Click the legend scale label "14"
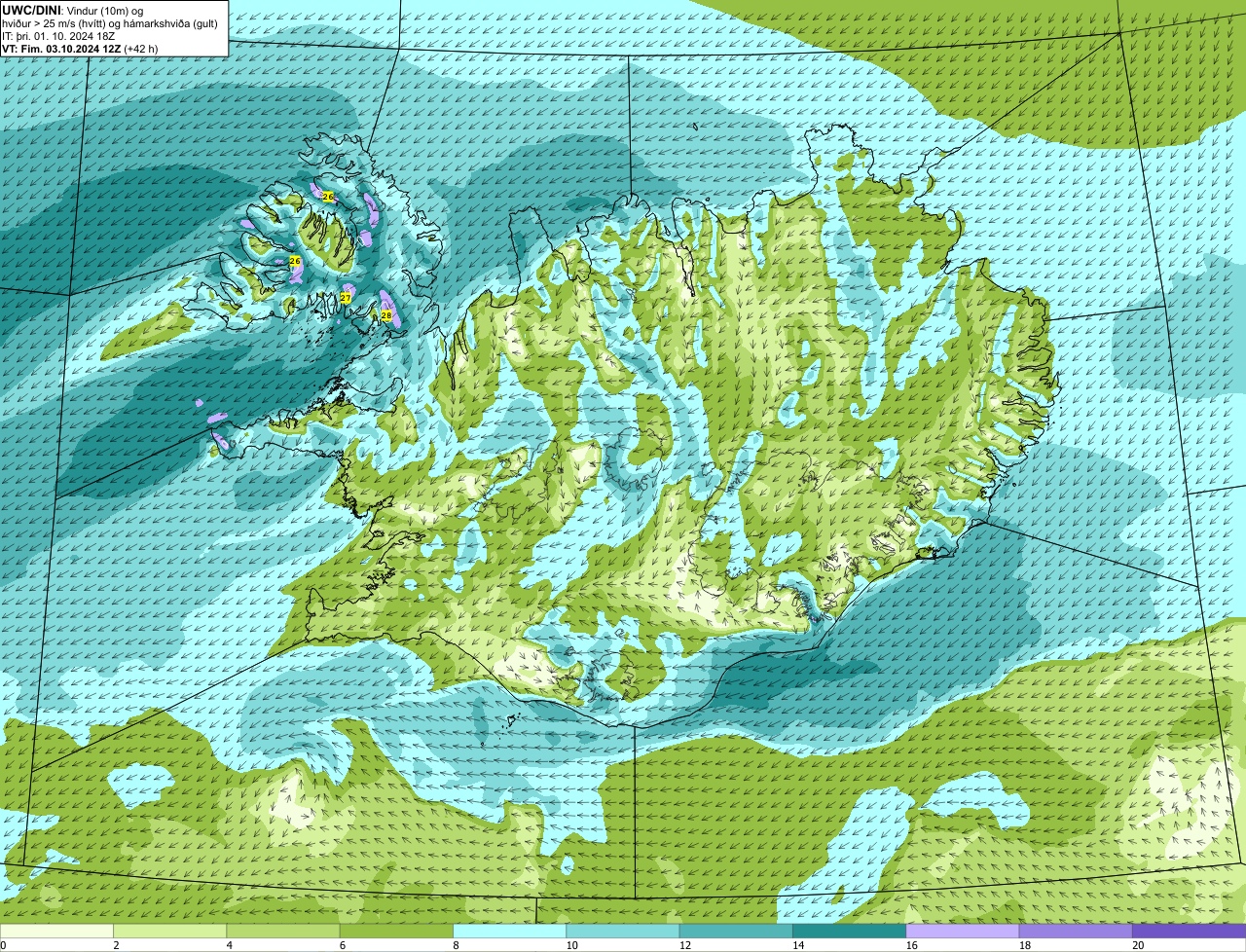 click(x=798, y=945)
